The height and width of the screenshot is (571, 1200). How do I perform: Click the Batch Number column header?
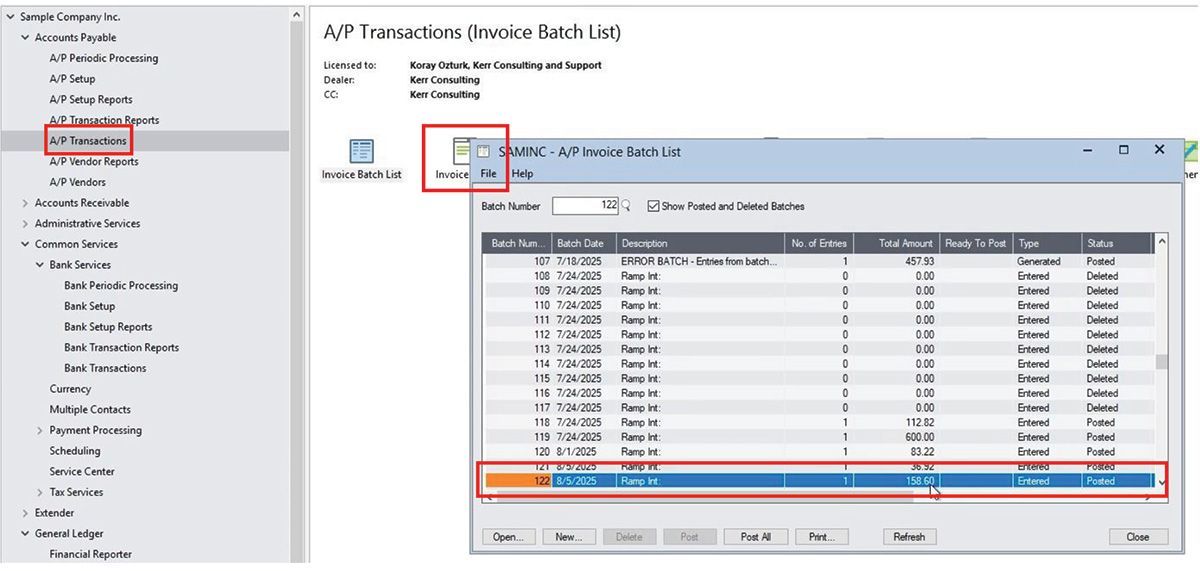(518, 243)
